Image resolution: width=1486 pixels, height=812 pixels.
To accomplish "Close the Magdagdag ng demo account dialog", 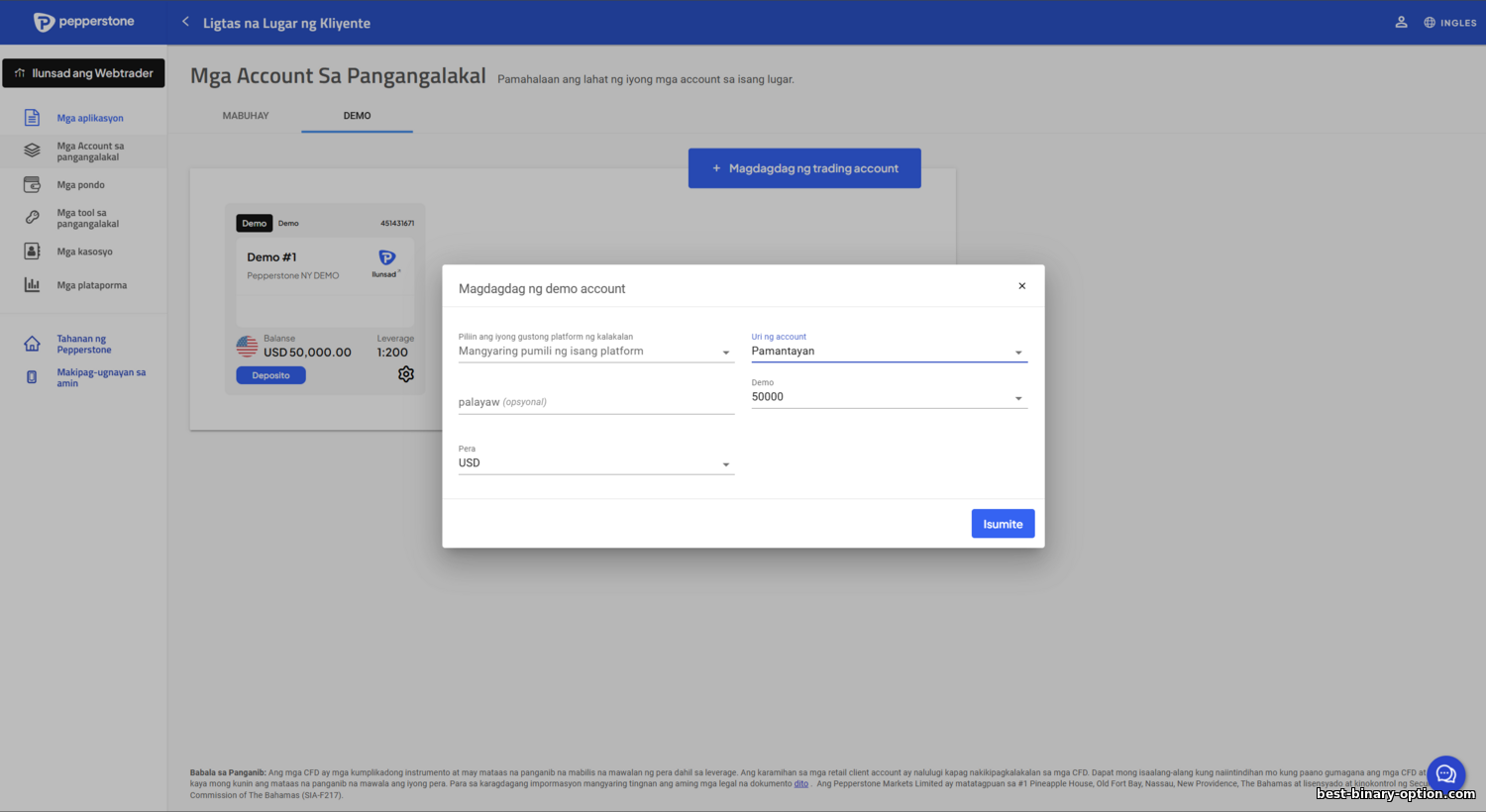I will coord(1021,286).
